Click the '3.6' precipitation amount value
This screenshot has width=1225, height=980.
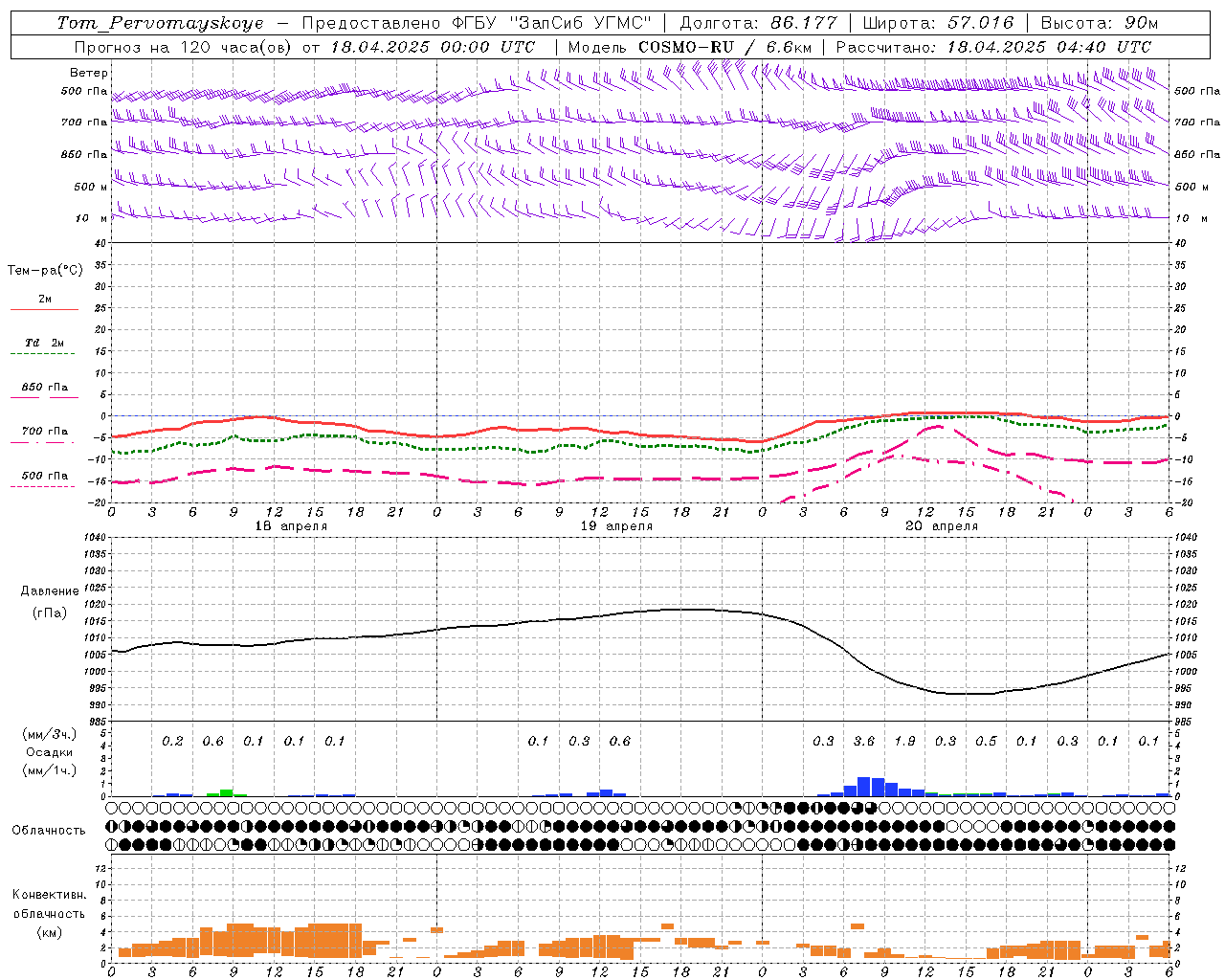(x=864, y=741)
